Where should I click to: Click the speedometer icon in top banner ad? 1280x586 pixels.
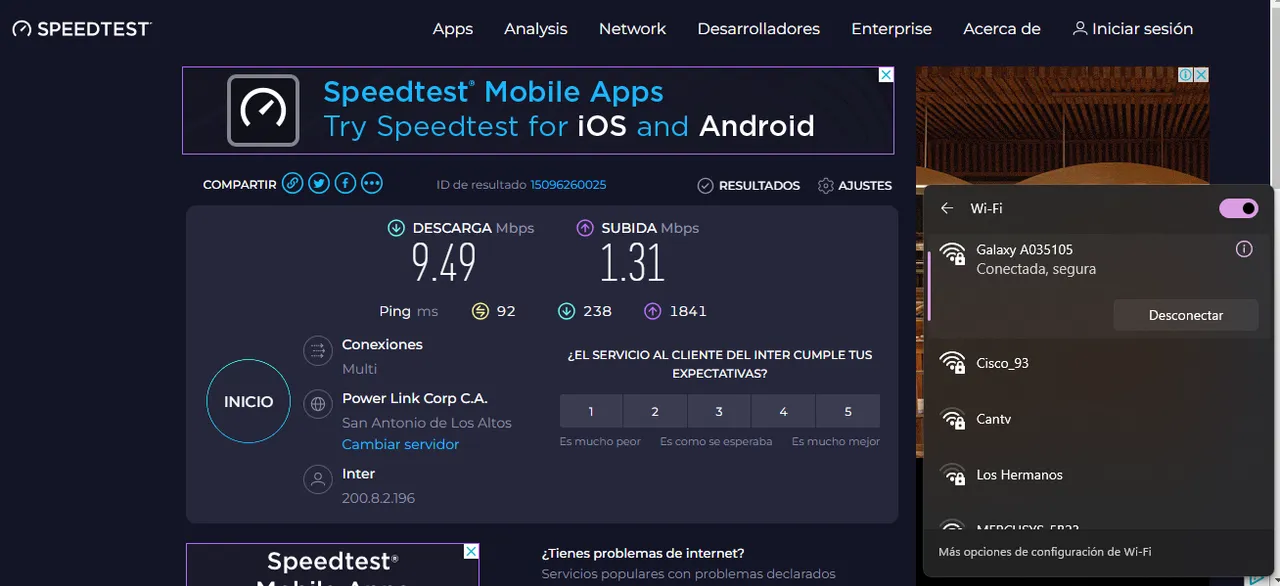pos(263,110)
